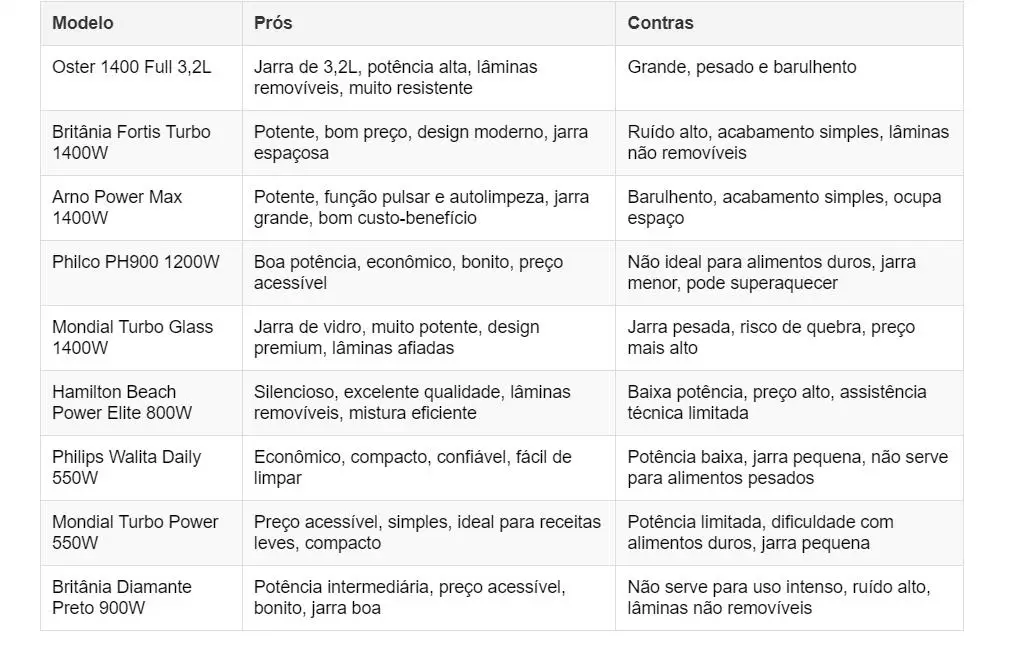Click the "Potência intermediária, preço acessível" cell
The image size is (1025, 652).
tap(409, 597)
